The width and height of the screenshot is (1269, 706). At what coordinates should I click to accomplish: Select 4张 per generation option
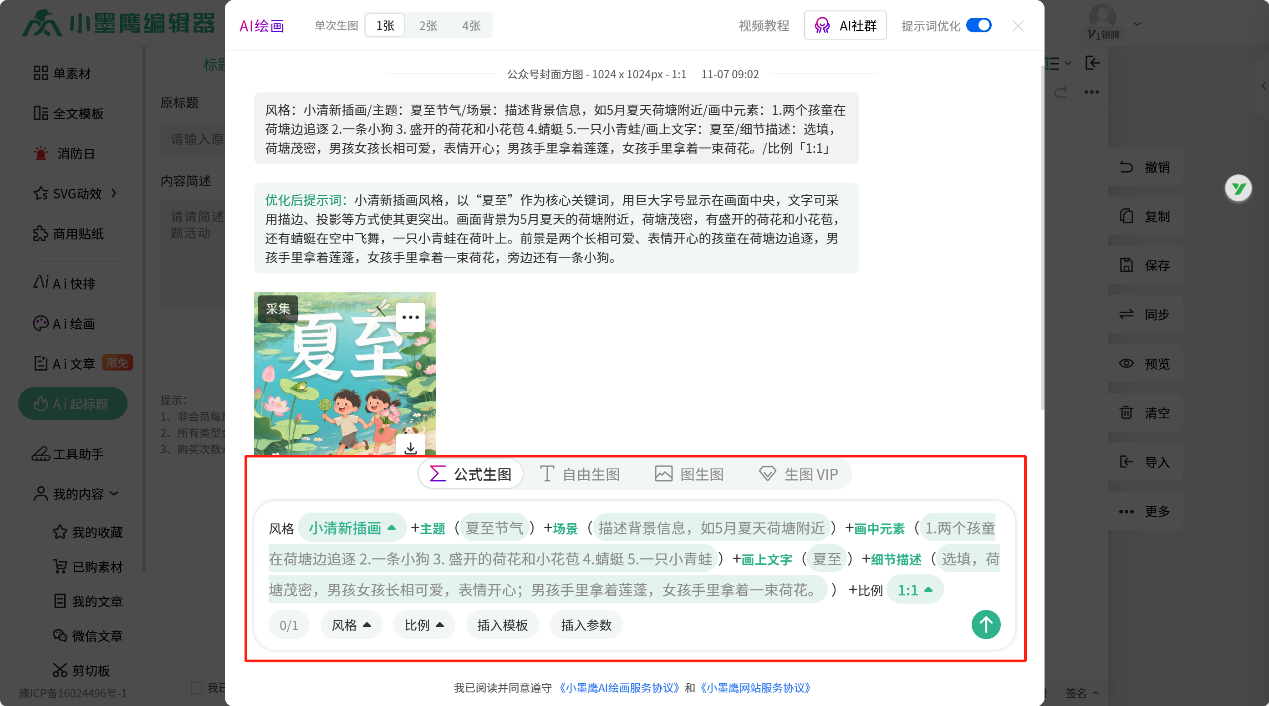(x=471, y=26)
